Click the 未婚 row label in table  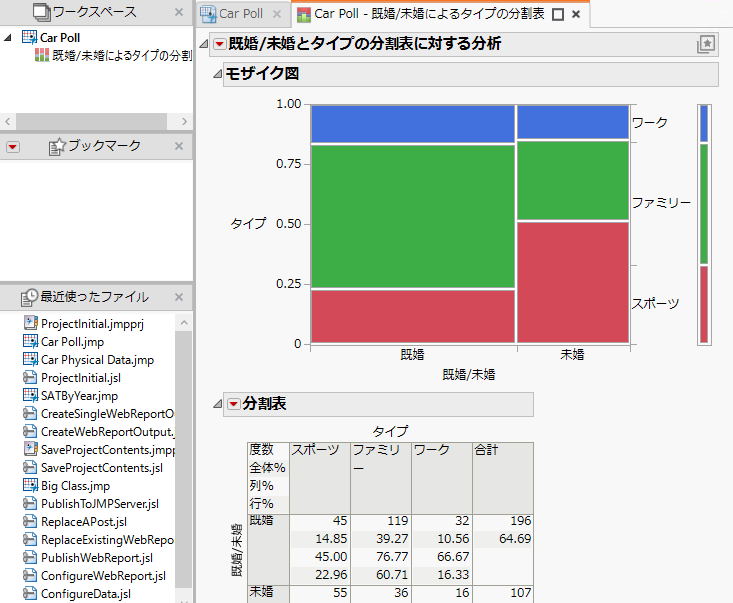pyautogui.click(x=261, y=592)
